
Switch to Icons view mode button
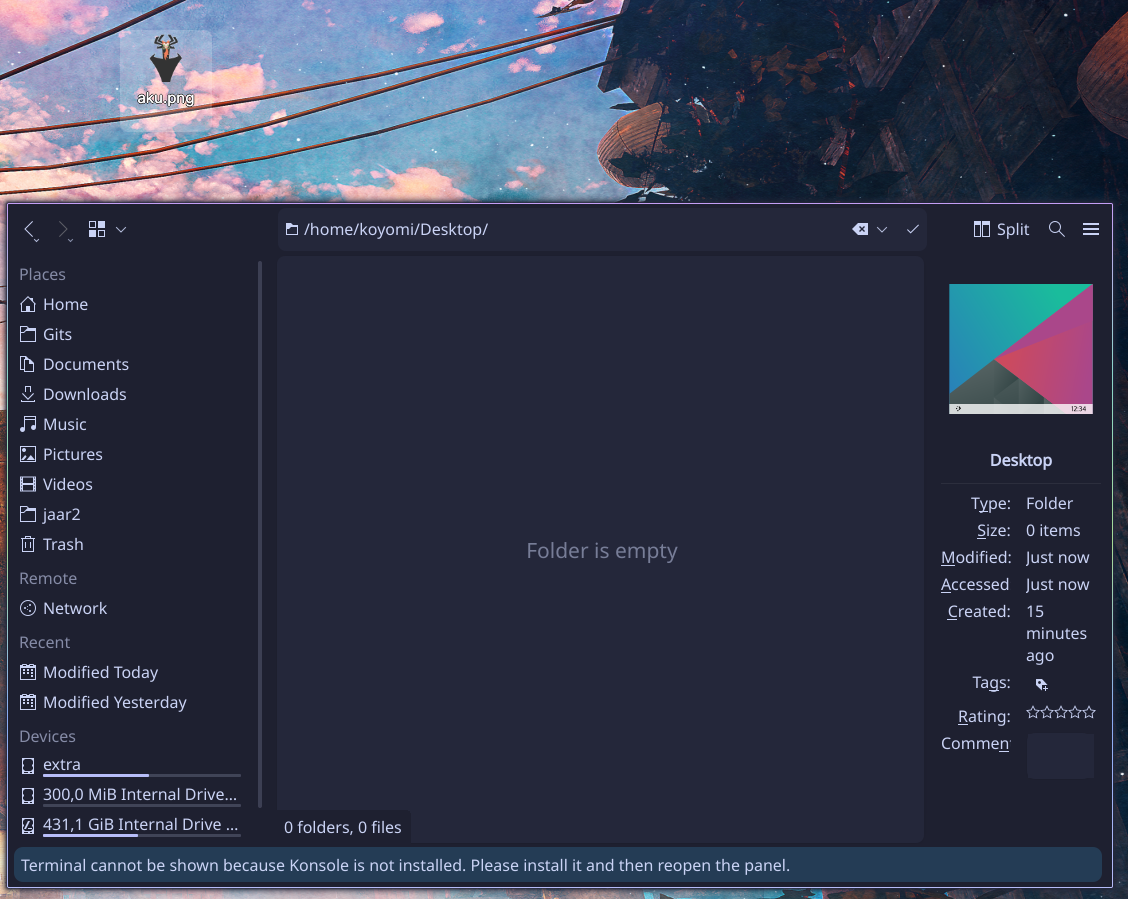[97, 230]
